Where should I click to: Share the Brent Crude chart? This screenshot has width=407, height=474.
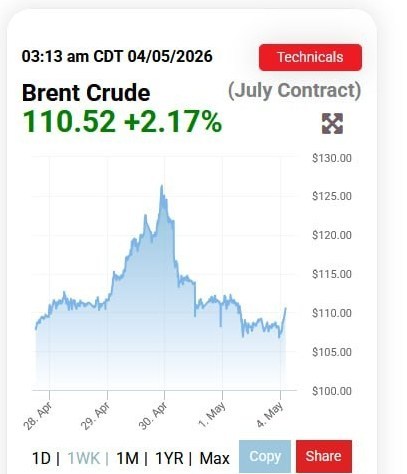(324, 457)
